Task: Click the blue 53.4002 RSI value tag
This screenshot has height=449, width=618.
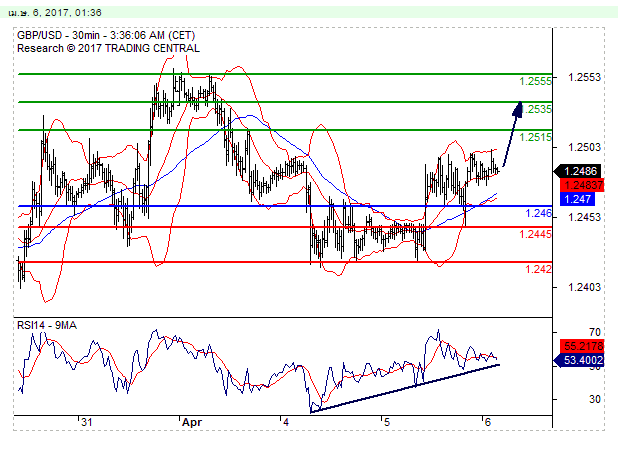Action: pos(582,360)
